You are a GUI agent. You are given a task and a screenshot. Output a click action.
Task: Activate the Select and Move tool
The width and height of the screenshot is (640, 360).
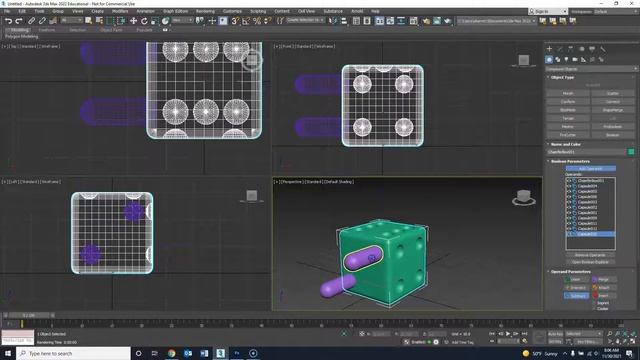133,21
